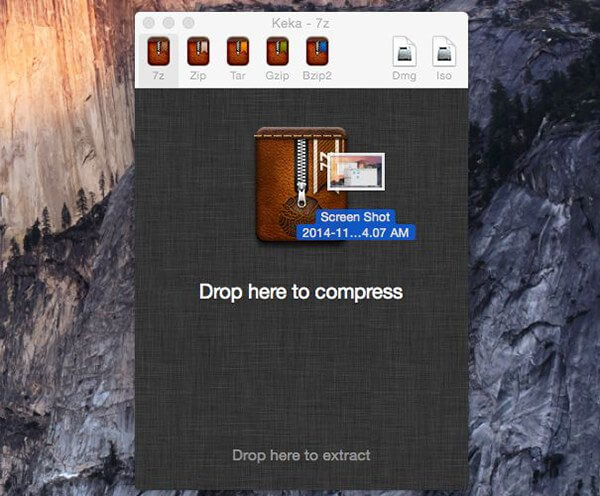This screenshot has width=600, height=496.
Task: Click the 'Drop here to compress' text
Action: [x=300, y=292]
